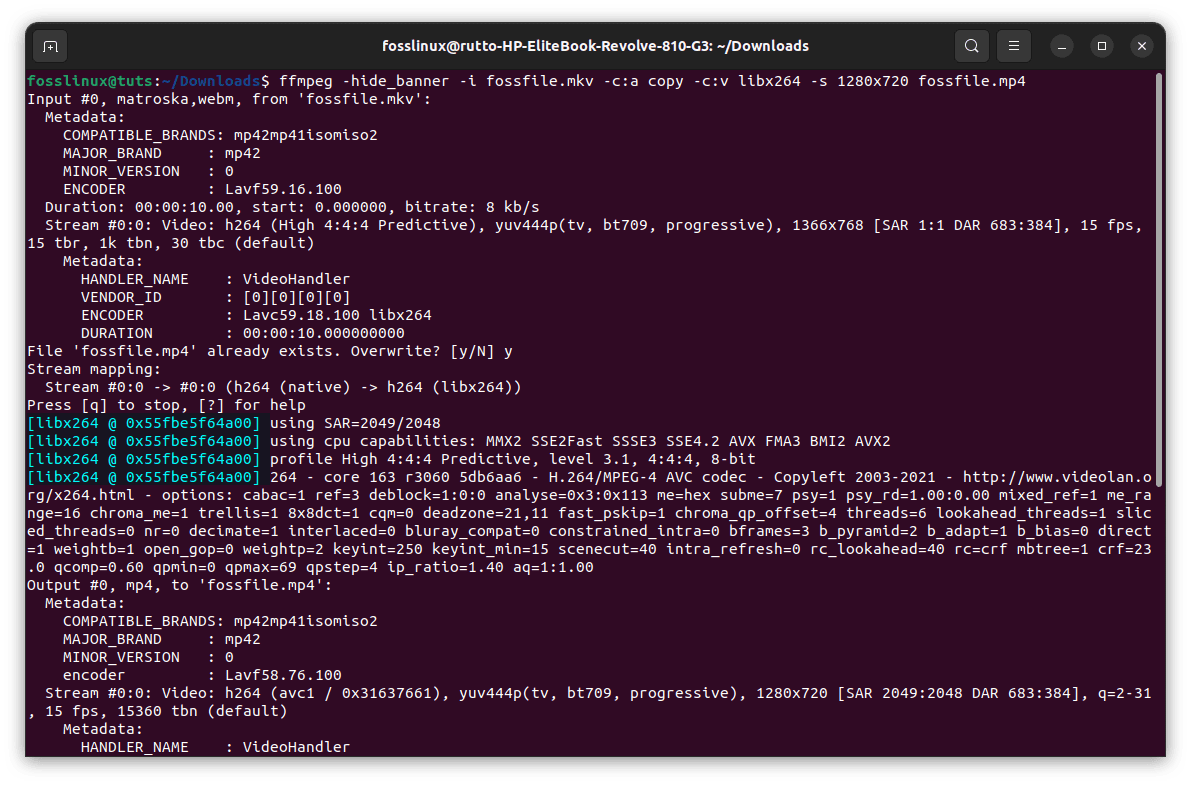Viewport: 1191px width, 785px height.
Task: Click the 1366x768 resolution text
Action: click(x=828, y=226)
